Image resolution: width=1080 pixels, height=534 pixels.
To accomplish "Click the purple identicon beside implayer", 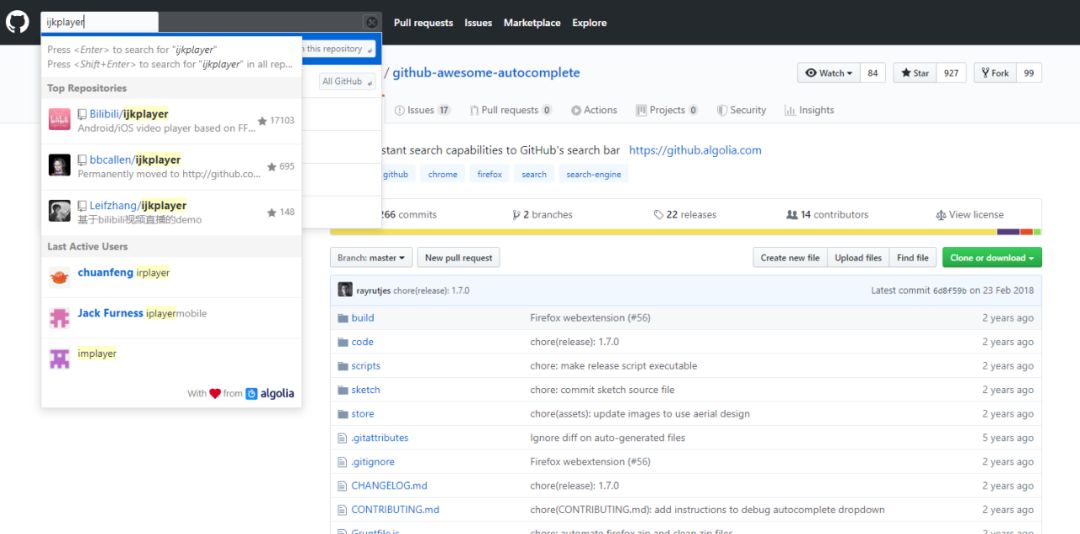I will click(x=59, y=358).
